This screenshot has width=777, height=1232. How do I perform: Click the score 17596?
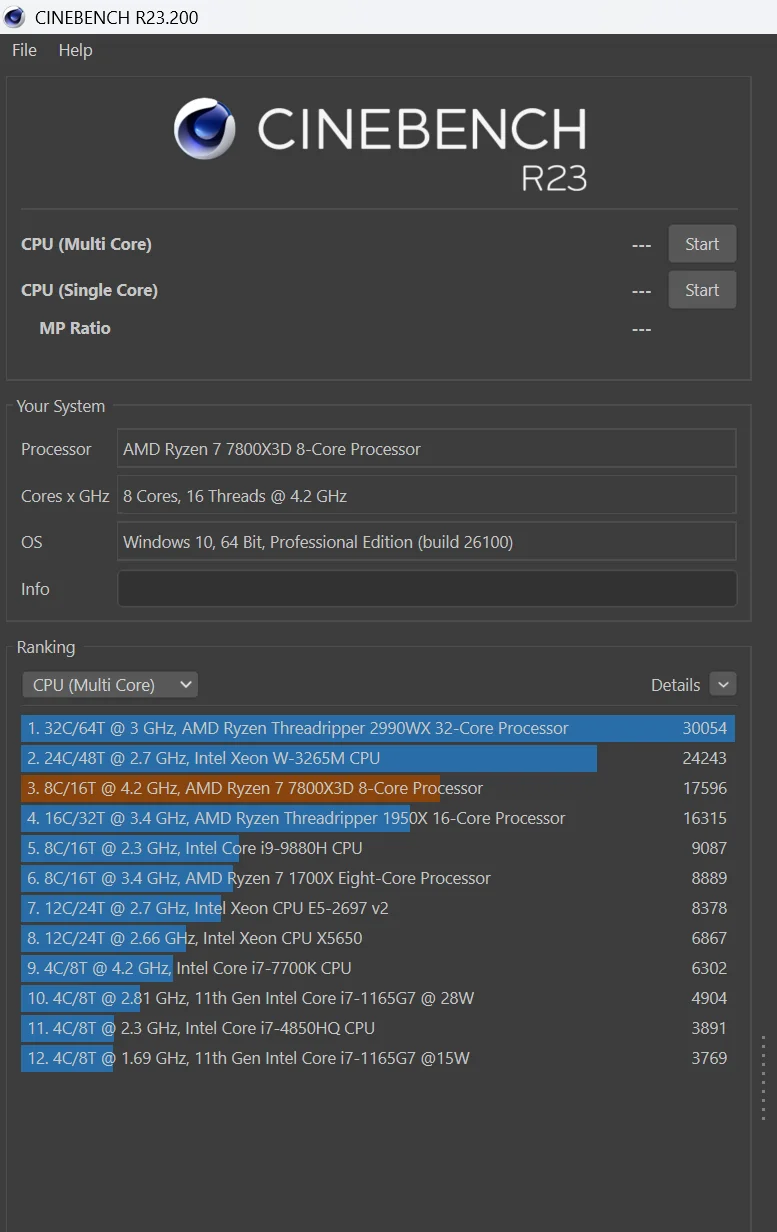pyautogui.click(x=705, y=788)
